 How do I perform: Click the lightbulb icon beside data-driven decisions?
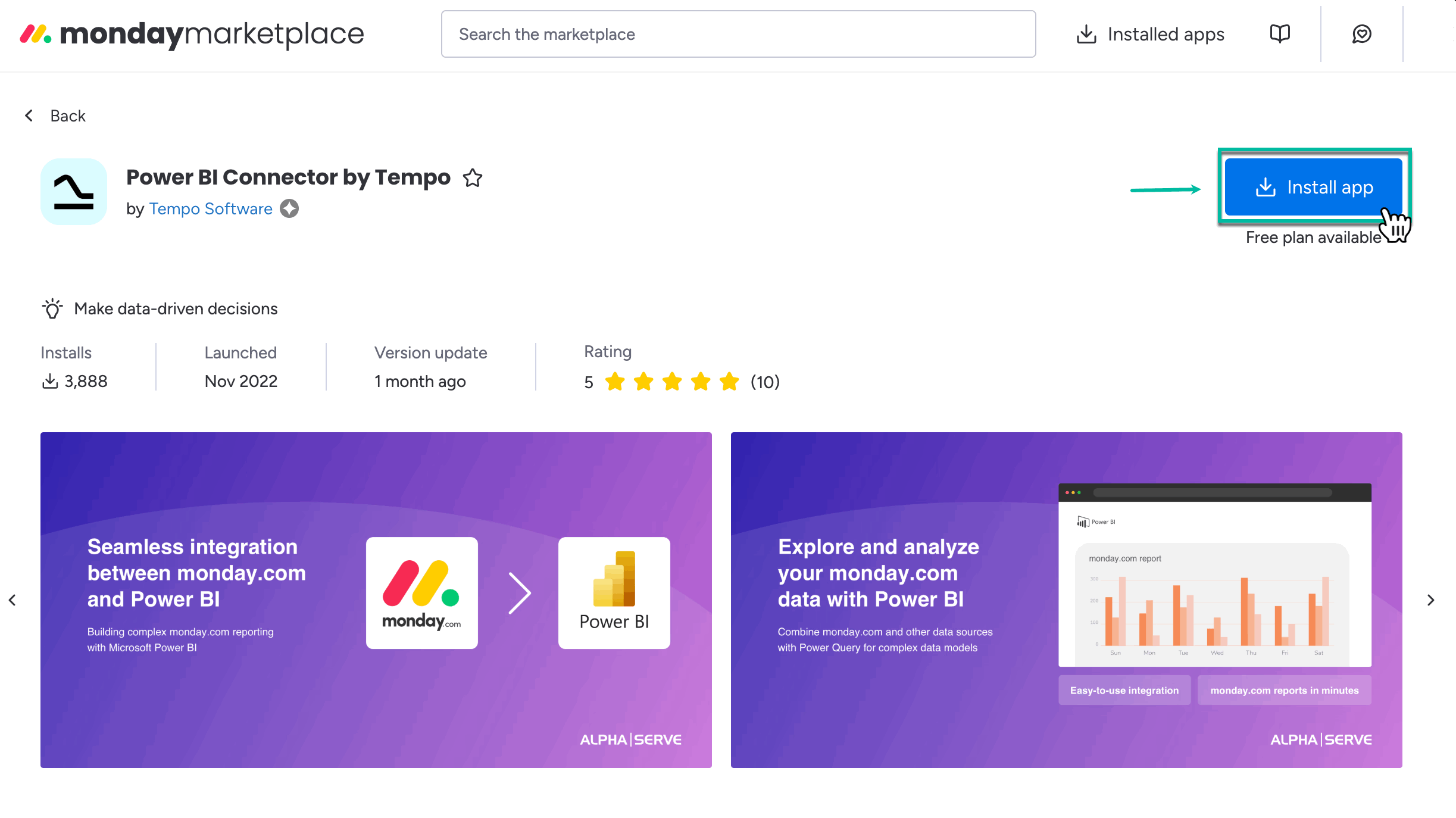click(x=52, y=308)
